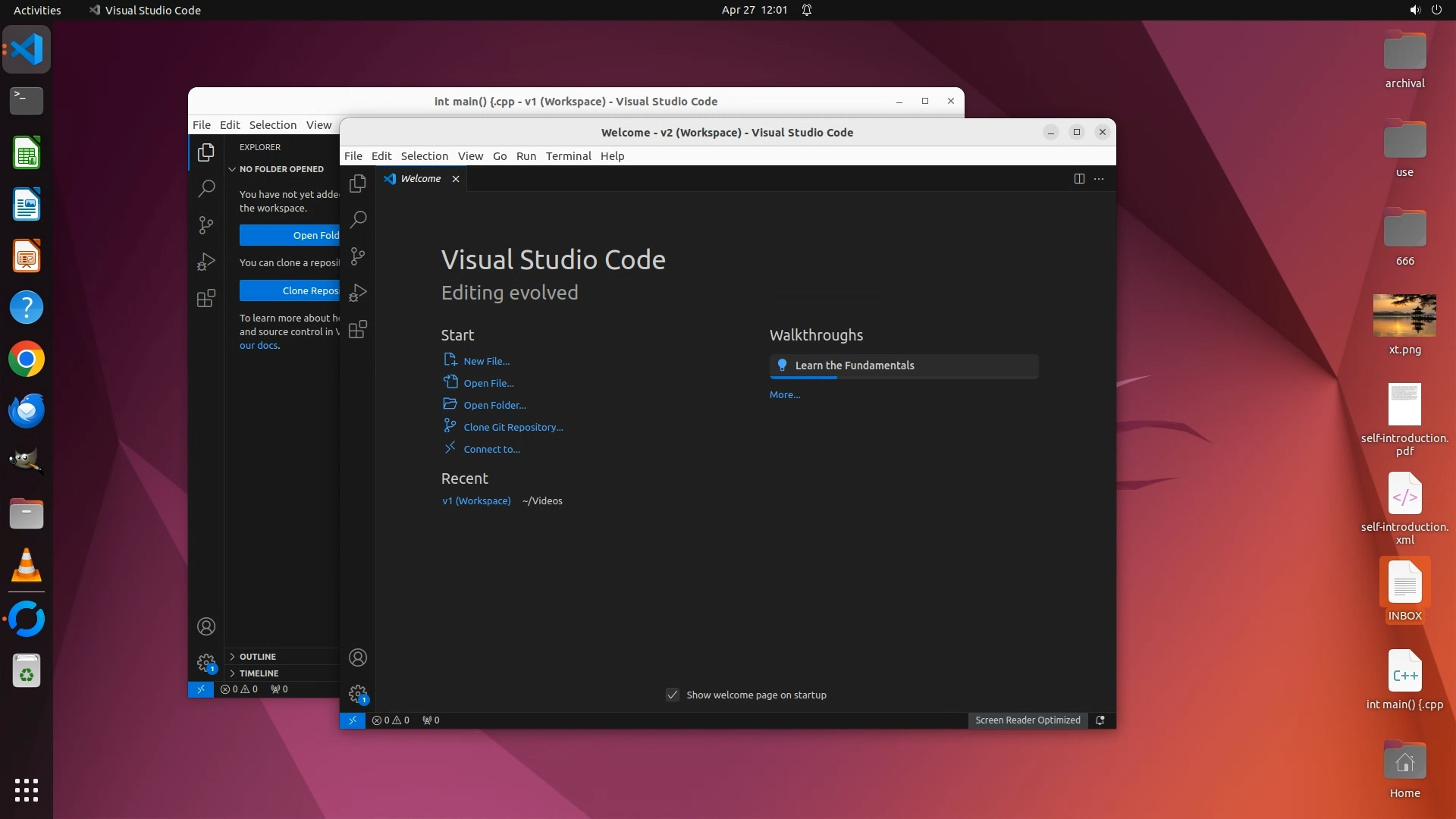Open Thunderbird from the Ubuntu dock
Image resolution: width=1456 pixels, height=819 pixels.
tap(27, 410)
